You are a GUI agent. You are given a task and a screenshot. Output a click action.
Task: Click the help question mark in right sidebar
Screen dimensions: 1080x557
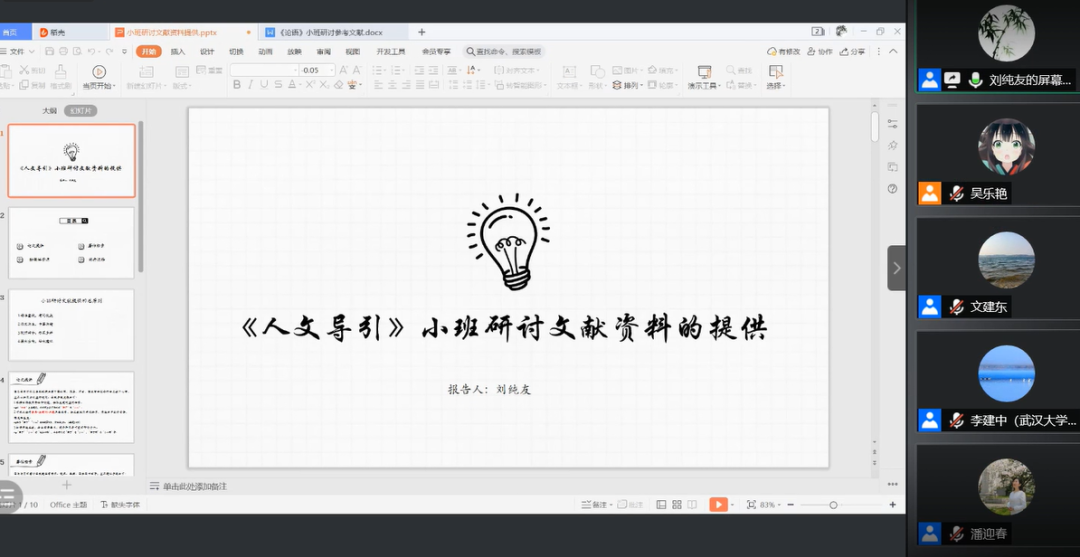point(893,189)
